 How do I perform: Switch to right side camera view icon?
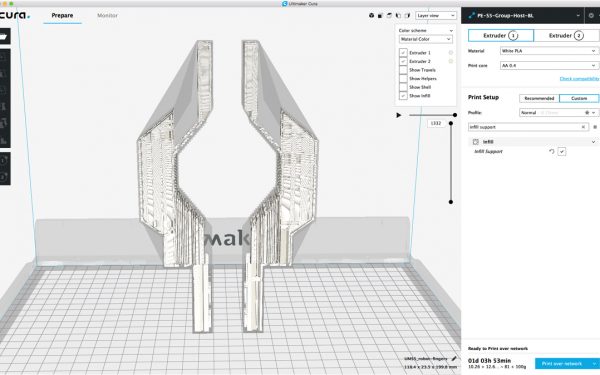[408, 16]
